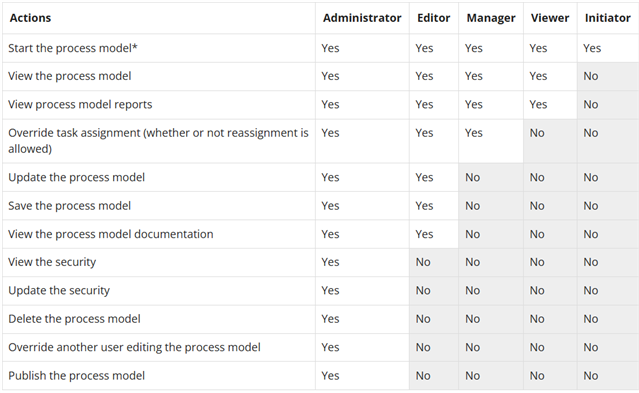Click 'Delete the process model' row label

74,319
